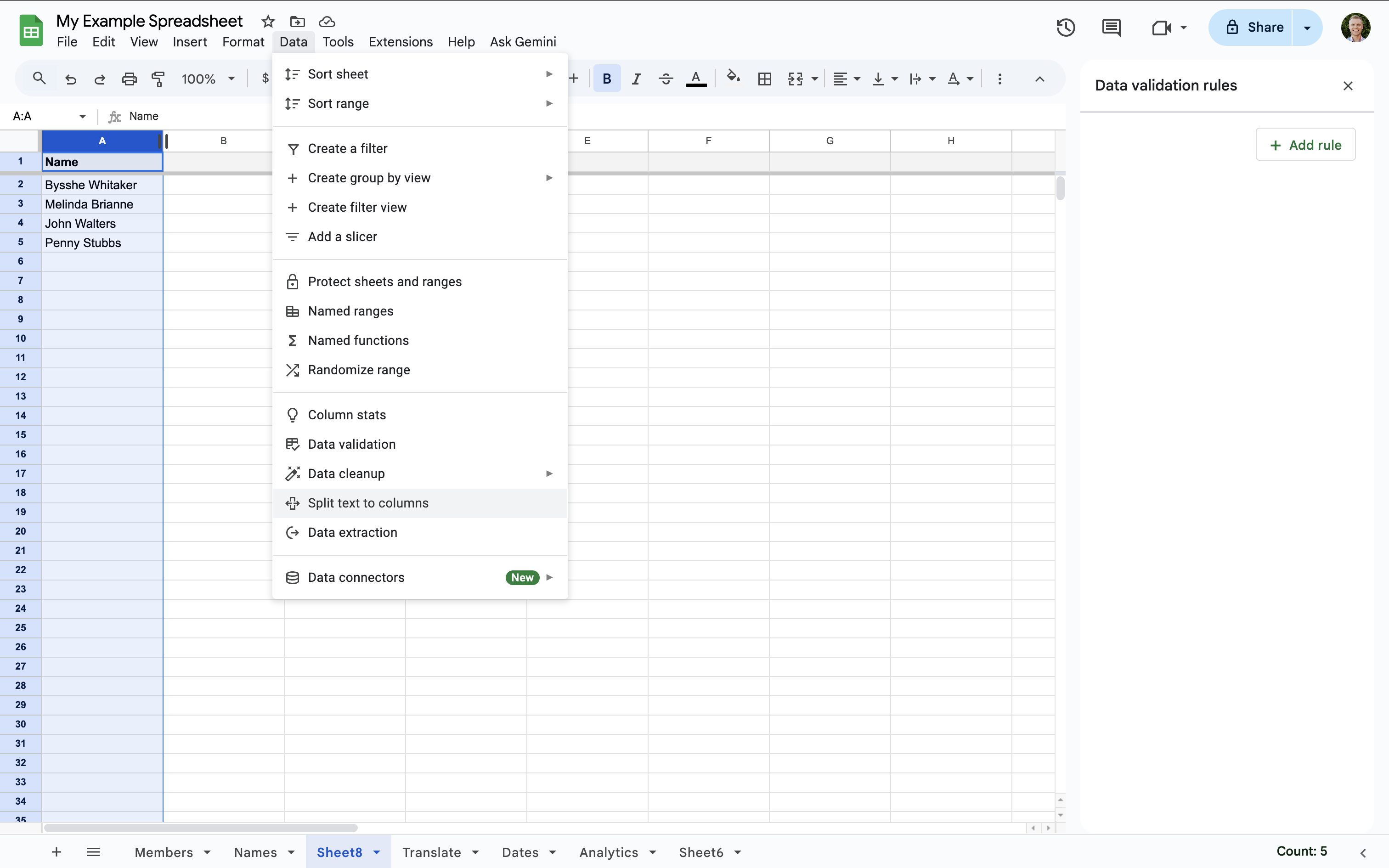Select the Paint format tool
The width and height of the screenshot is (1389, 868).
(x=158, y=79)
